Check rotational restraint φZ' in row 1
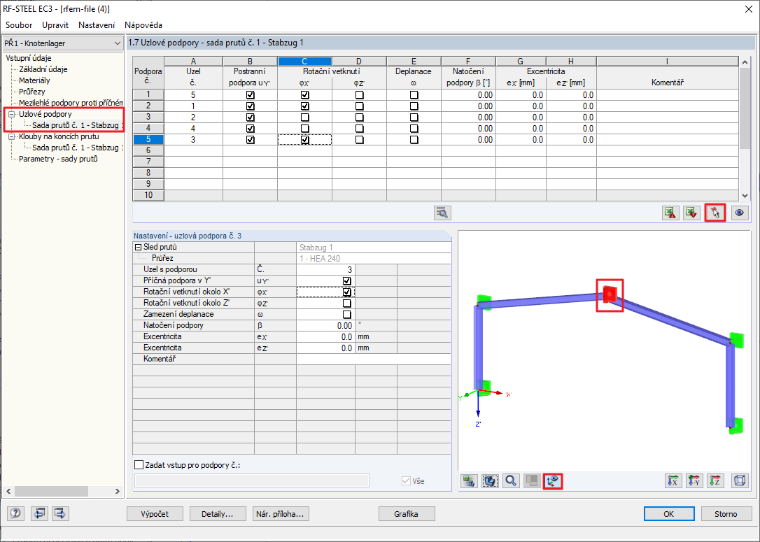Viewport: 760px width, 542px height. (x=359, y=95)
